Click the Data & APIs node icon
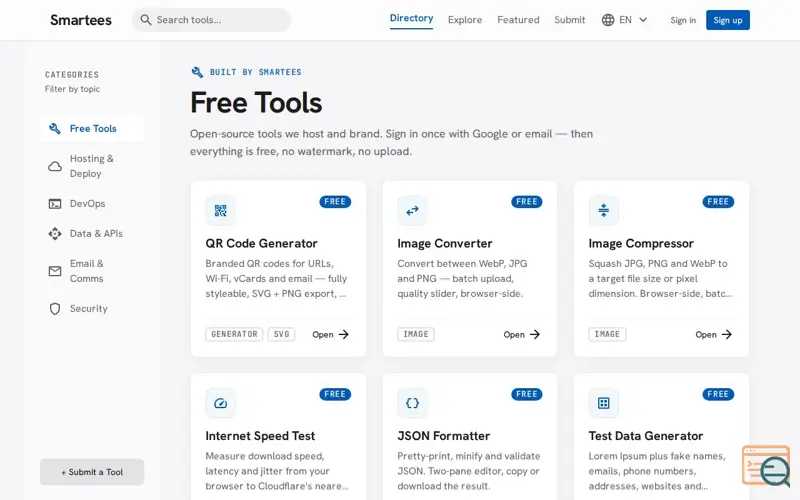This screenshot has width=800, height=500. click(x=55, y=234)
